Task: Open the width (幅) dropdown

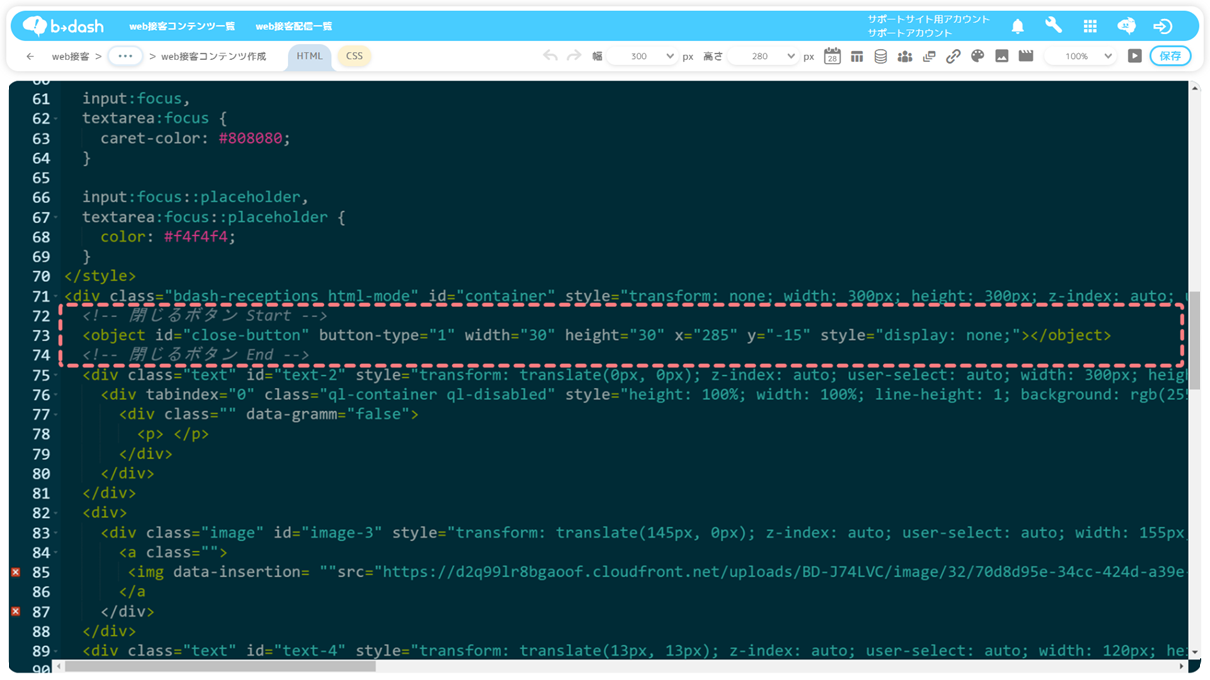Action: 642,56
